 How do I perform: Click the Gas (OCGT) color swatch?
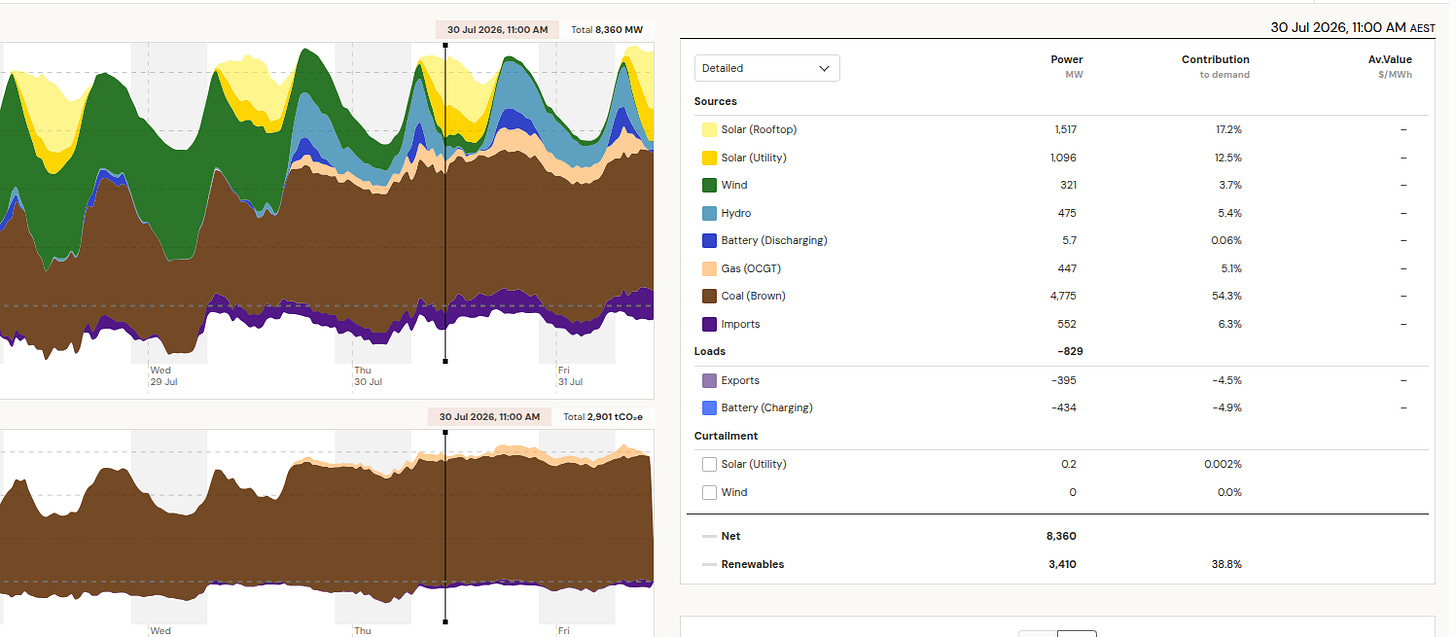[x=709, y=269]
